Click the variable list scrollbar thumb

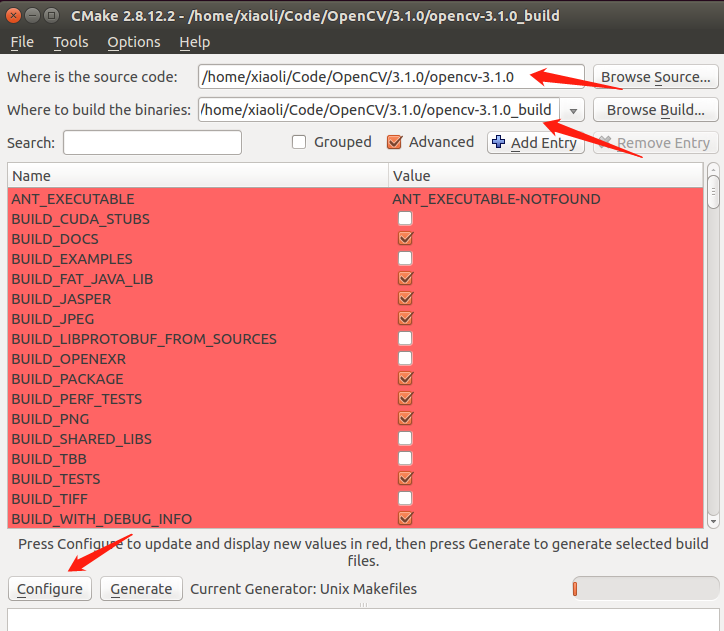(x=713, y=191)
